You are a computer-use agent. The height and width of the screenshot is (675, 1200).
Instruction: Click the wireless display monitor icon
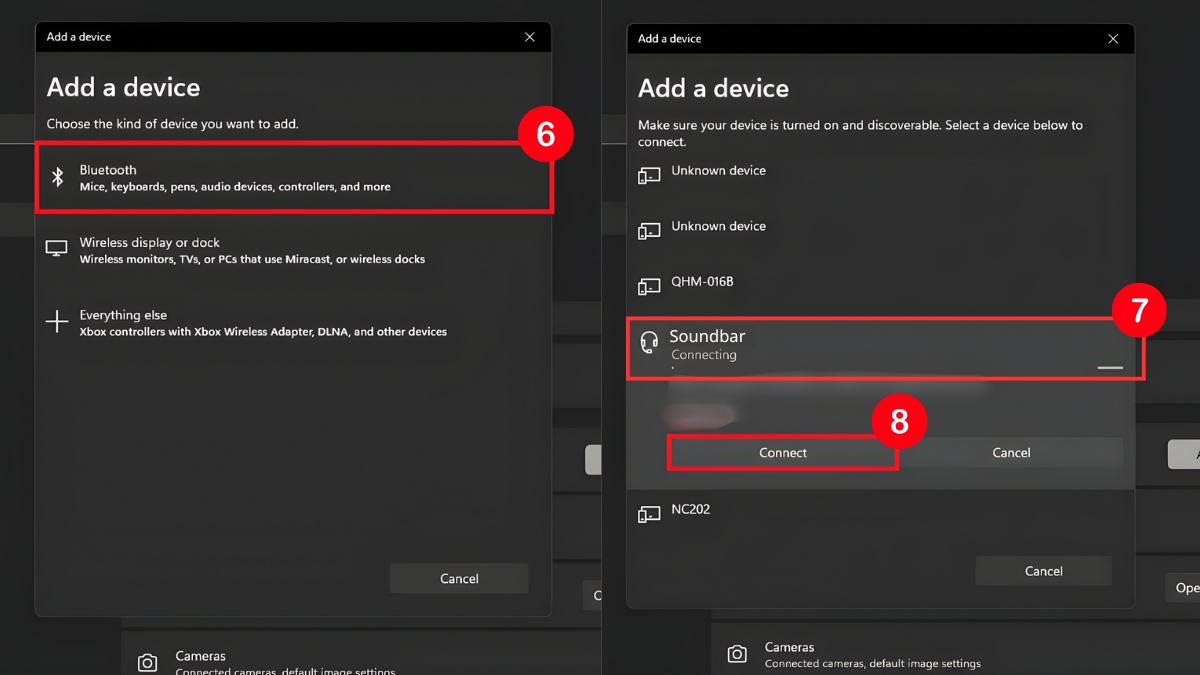pos(57,249)
